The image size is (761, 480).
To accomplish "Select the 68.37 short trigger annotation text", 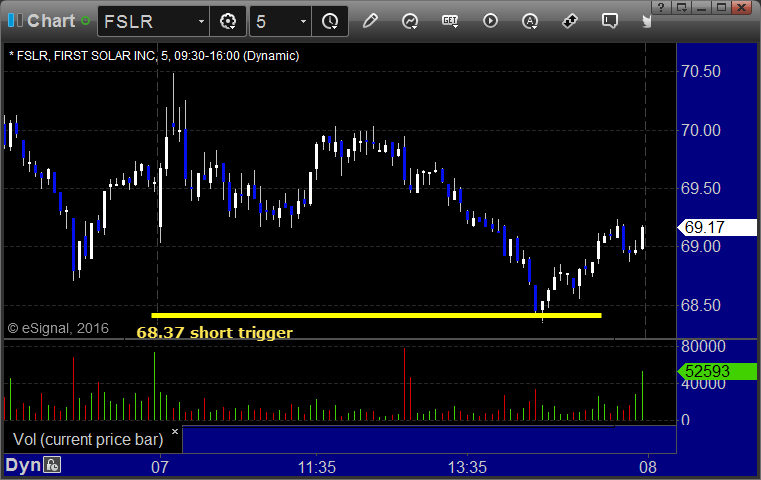I will tap(215, 332).
